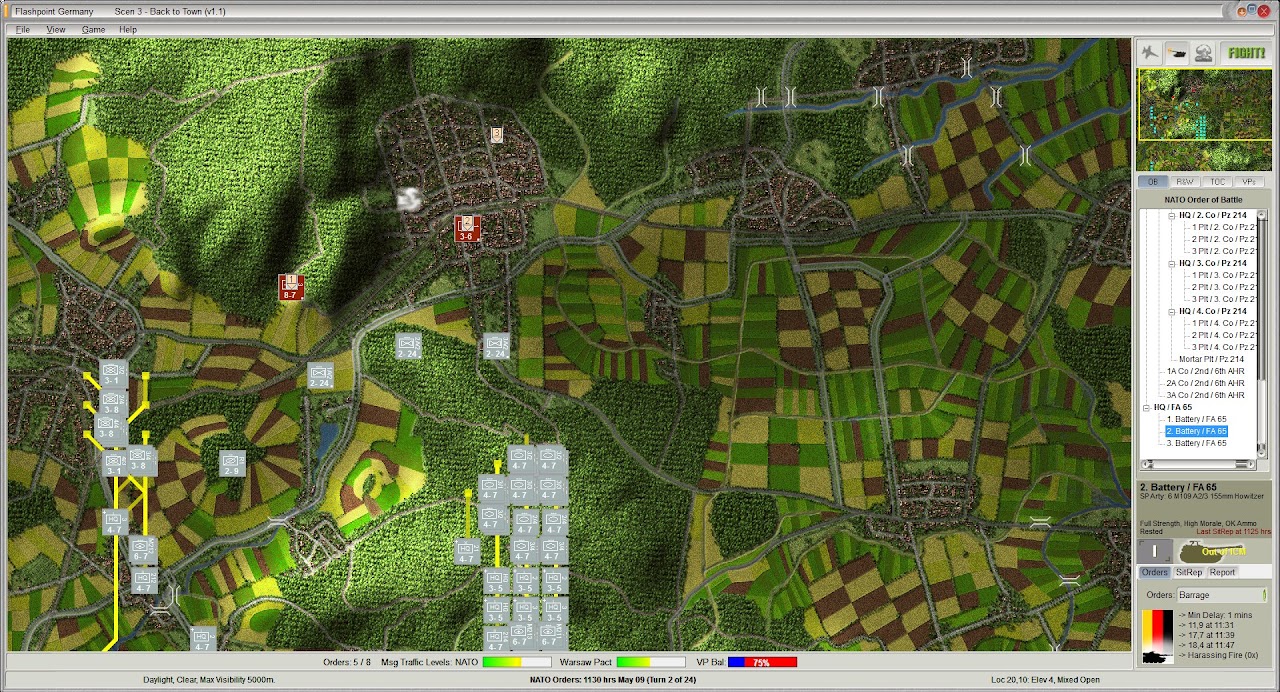Click the NATO message traffic level bar
Image resolution: width=1280 pixels, height=692 pixels.
[x=516, y=661]
